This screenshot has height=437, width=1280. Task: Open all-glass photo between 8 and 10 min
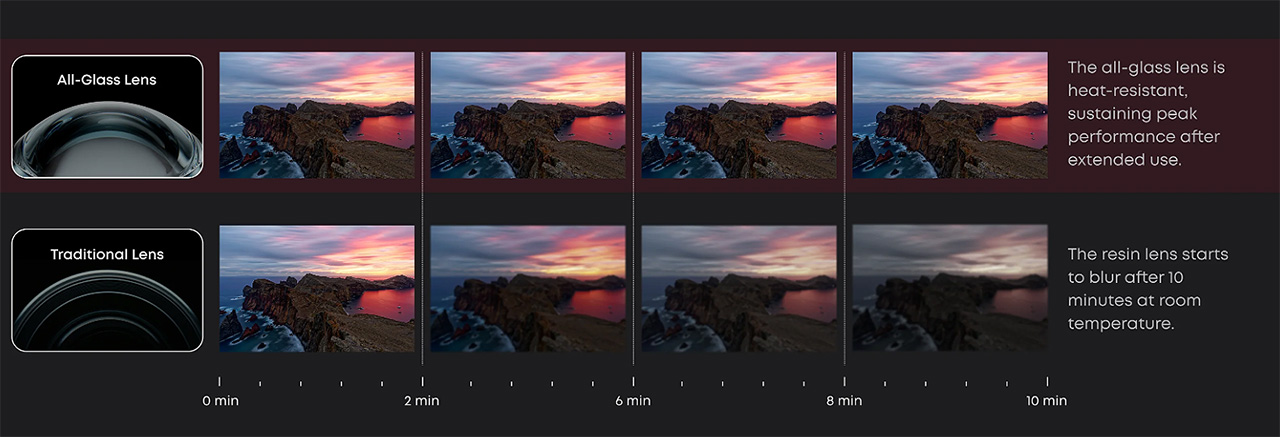point(950,115)
